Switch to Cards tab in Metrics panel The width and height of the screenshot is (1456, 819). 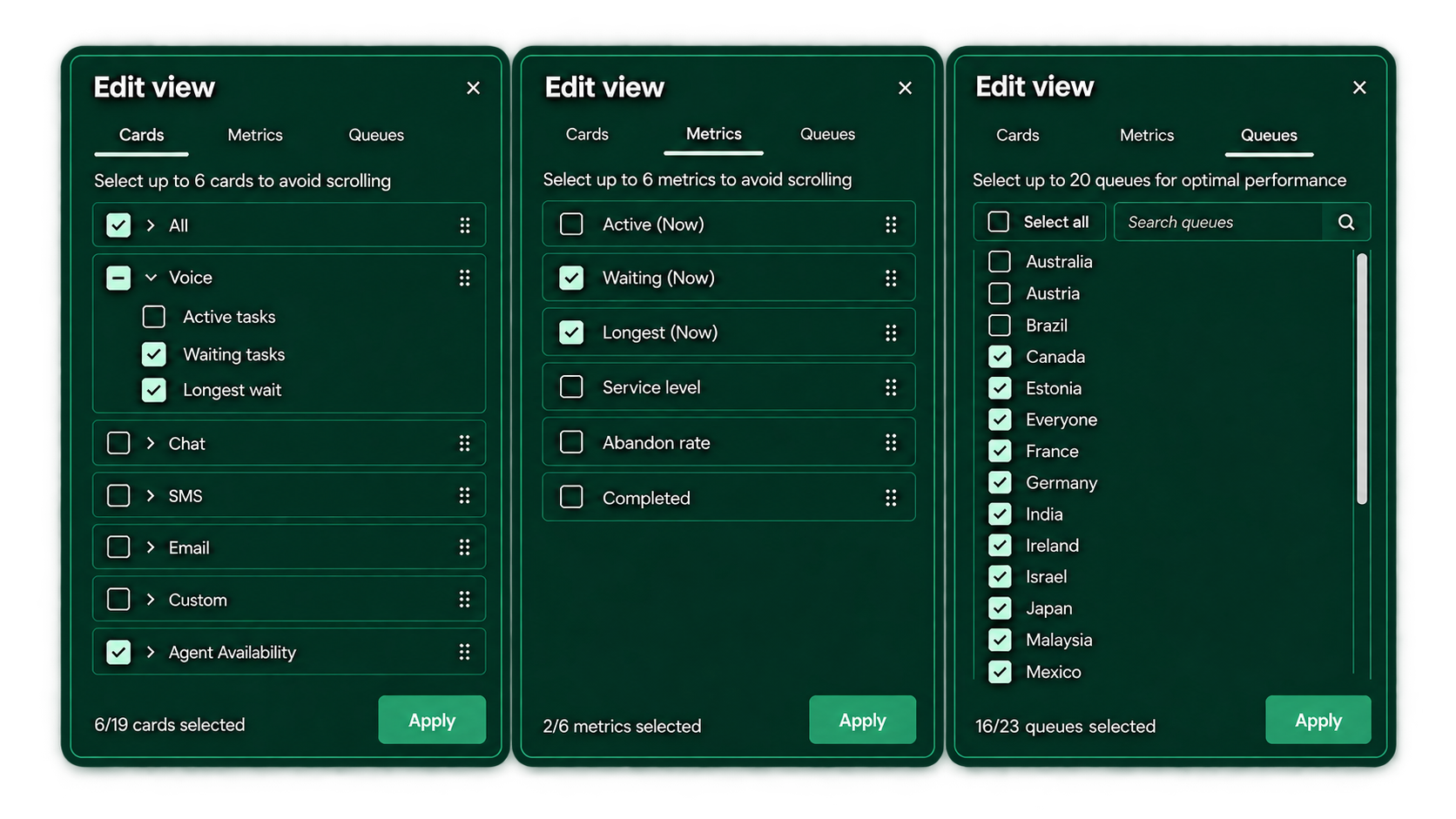(x=587, y=134)
